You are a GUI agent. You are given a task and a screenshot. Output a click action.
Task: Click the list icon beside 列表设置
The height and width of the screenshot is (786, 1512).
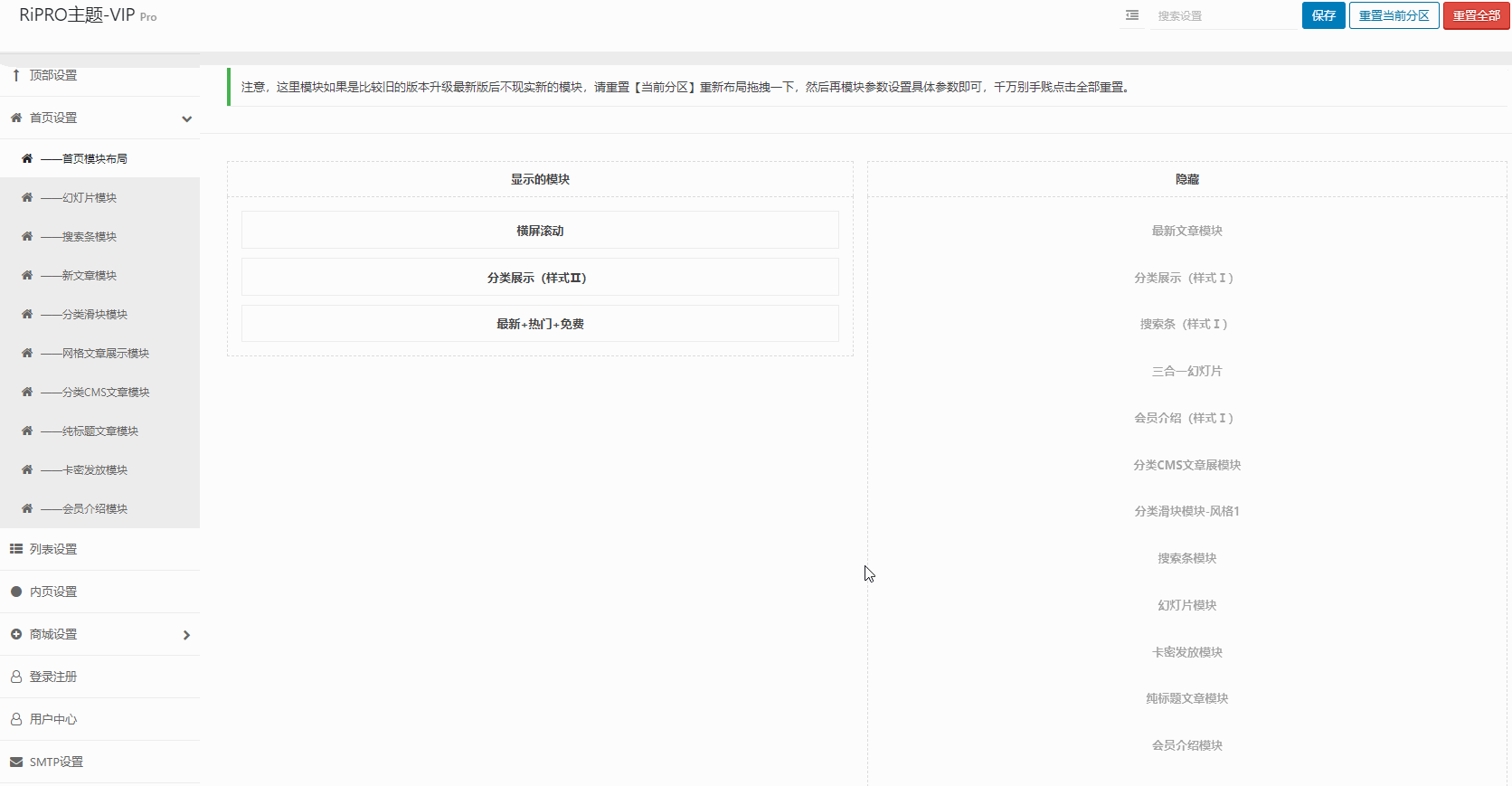16,549
